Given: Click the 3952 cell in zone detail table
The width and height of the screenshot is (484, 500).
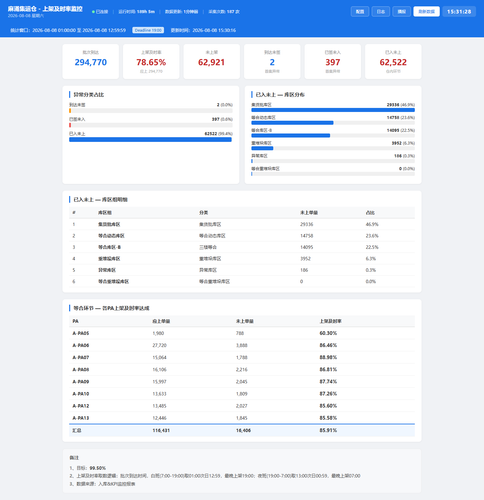Looking at the screenshot, I should point(305,259).
